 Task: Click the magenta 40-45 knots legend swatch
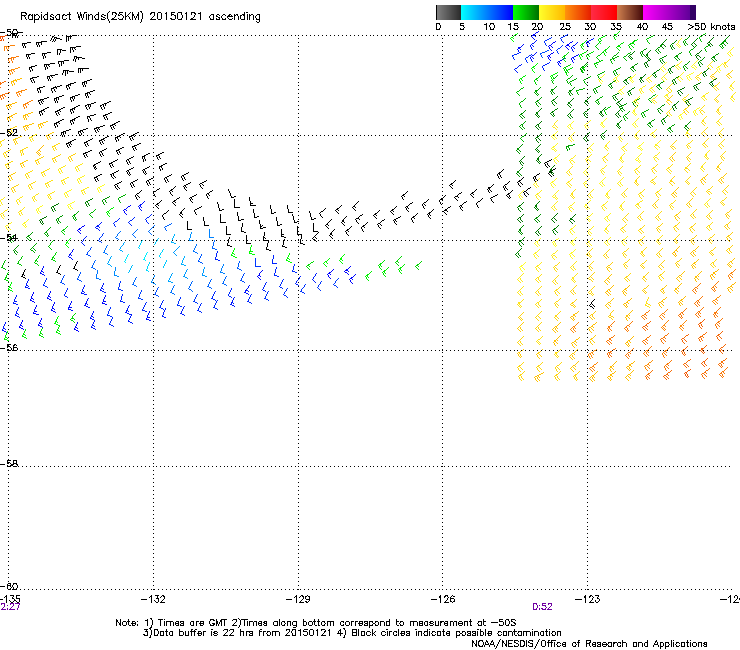(656, 12)
